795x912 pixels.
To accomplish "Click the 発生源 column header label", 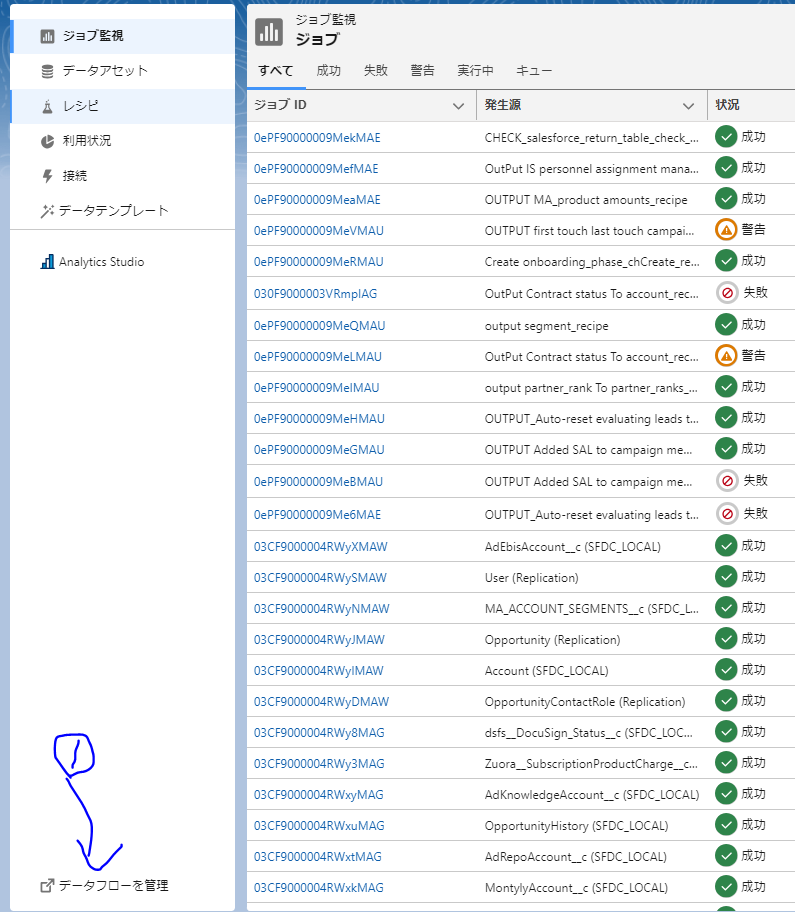I will pyautogui.click(x=502, y=105).
